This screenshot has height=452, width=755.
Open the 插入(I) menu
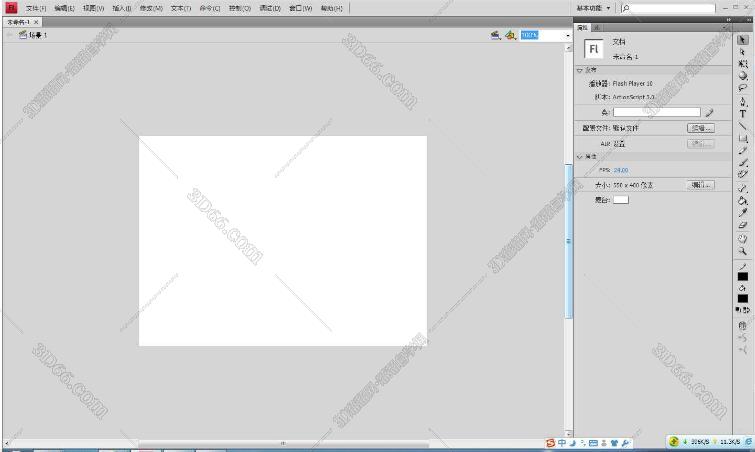(121, 8)
